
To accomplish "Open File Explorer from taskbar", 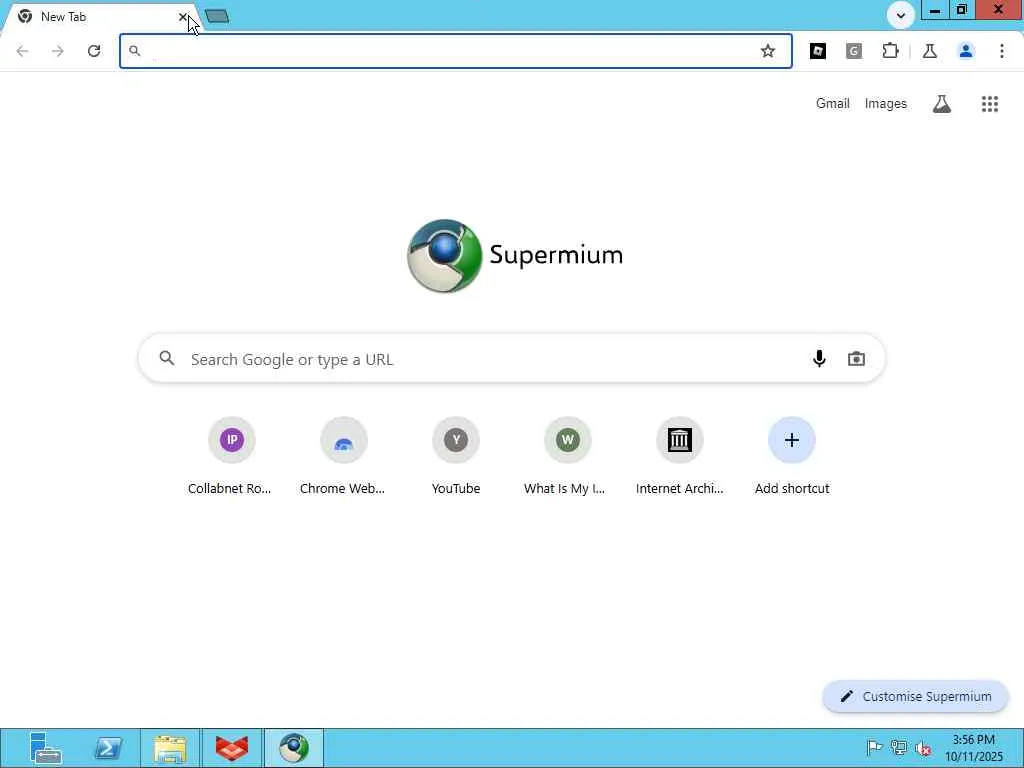I will [170, 748].
